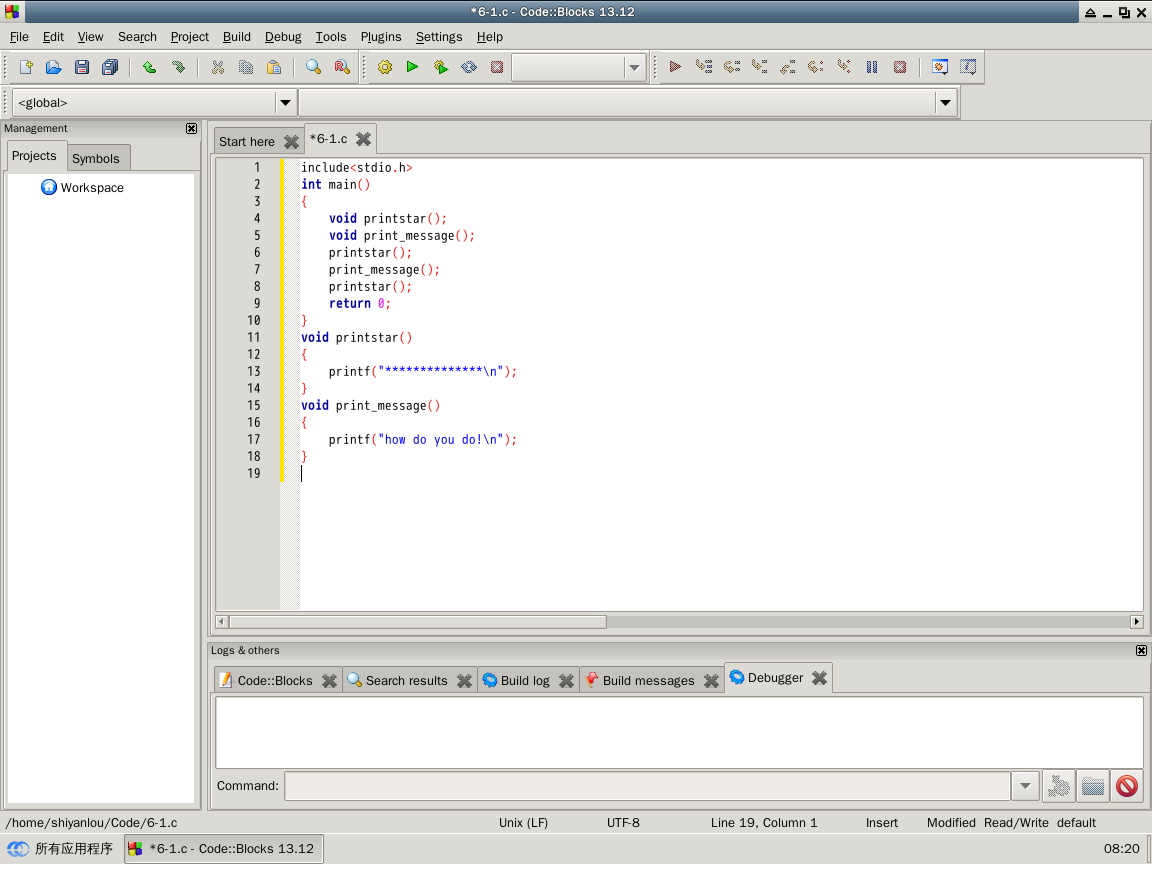Stop the debugger with the red X icon
This screenshot has height=896, width=1152.
(900, 67)
